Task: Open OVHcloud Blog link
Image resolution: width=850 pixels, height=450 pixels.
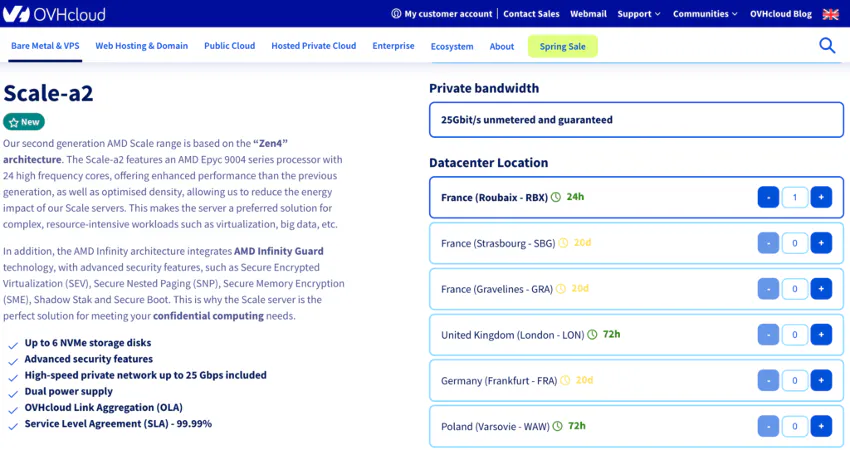Action: pos(781,14)
